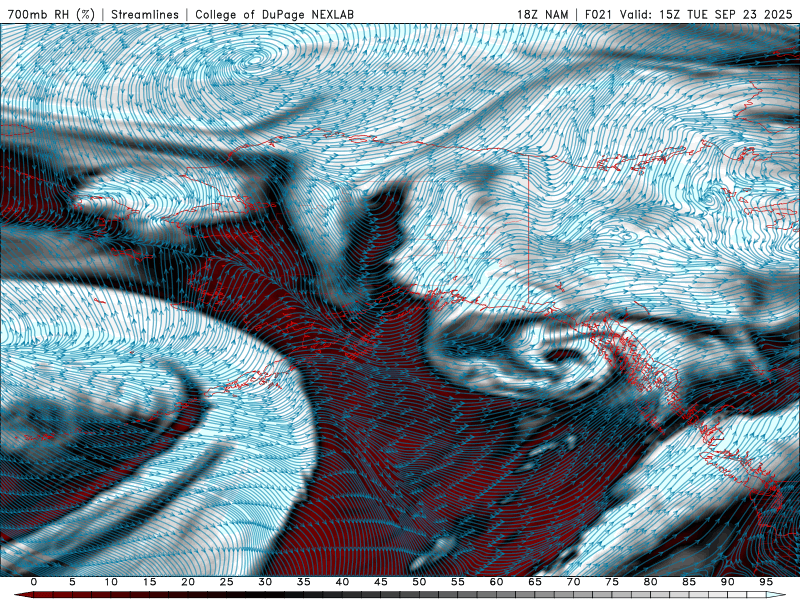Screen dimensions: 800x600
Task: Click the colorbar label "50"
Action: tap(419, 582)
